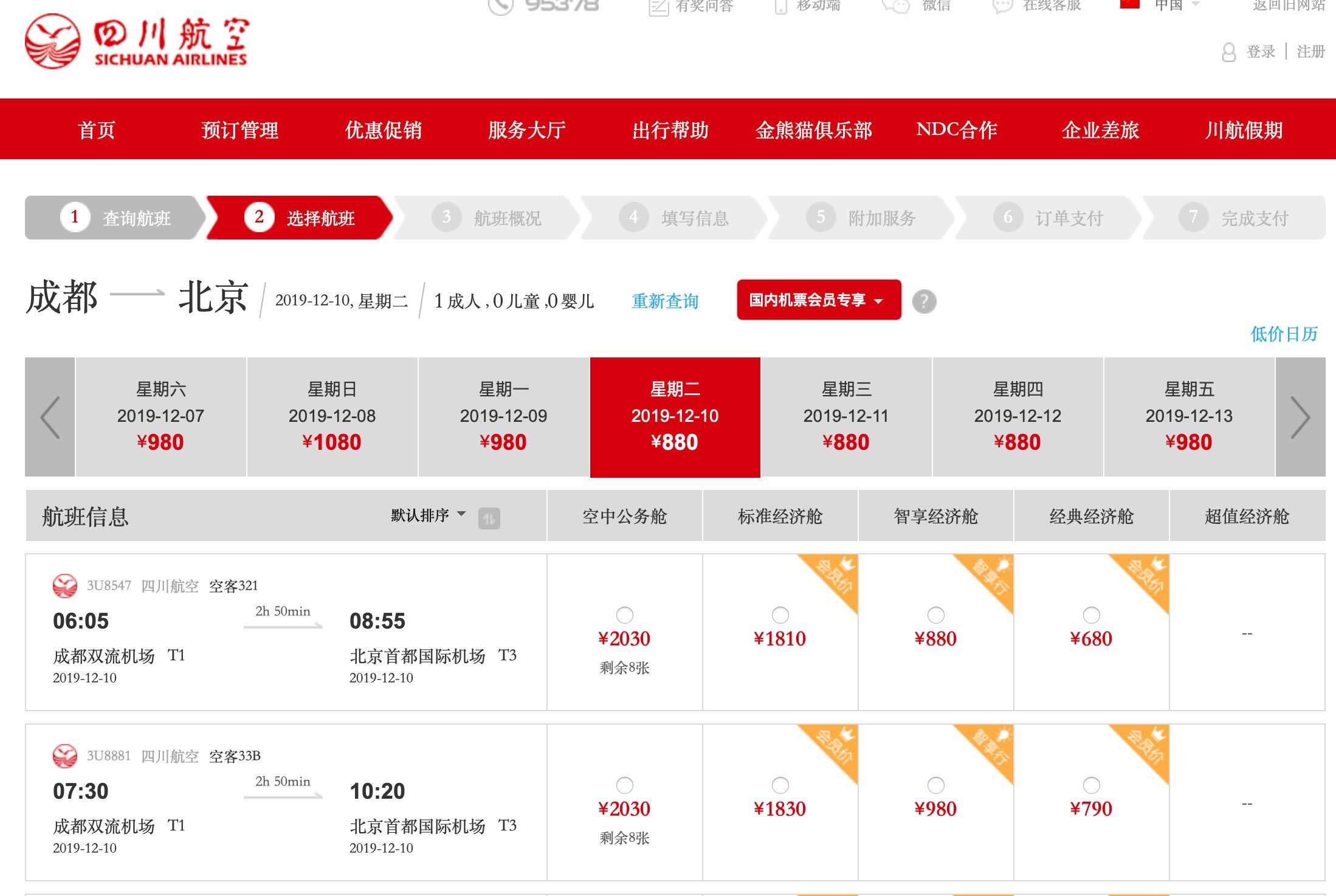Click the user login avatar icon
1336x896 pixels.
1228,52
